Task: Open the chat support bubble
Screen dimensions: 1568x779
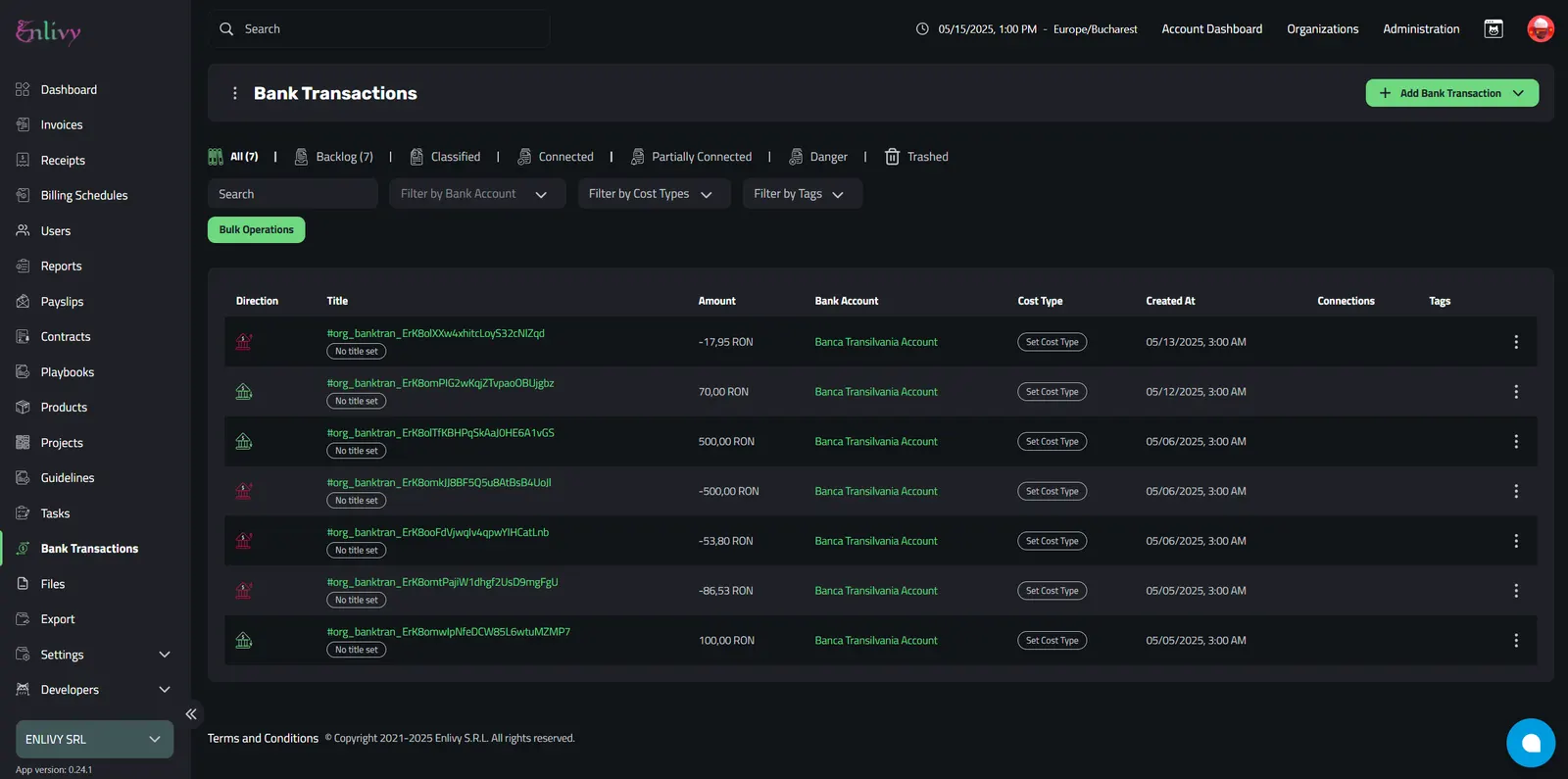Action: 1530,743
